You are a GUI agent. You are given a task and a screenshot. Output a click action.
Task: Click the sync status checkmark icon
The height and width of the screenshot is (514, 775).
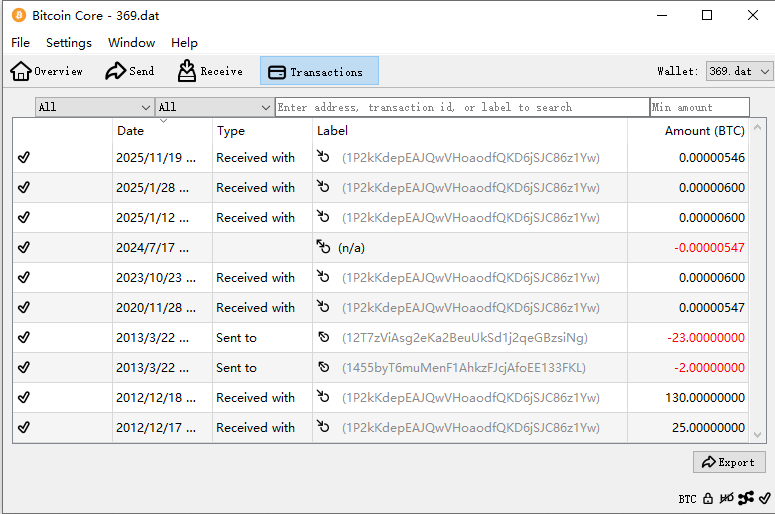[x=764, y=498]
